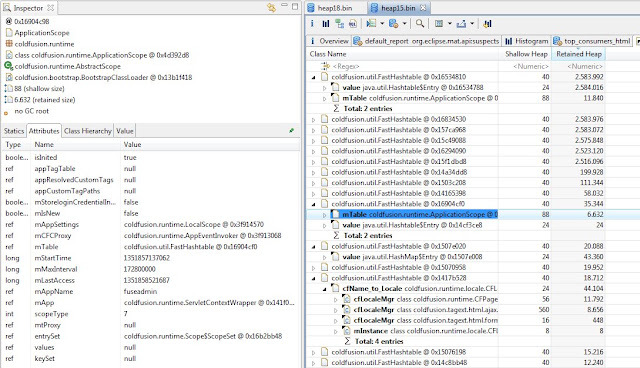Click the file icon next to ApplicationScope in Inspector
640x368 pixels.
click(9, 33)
